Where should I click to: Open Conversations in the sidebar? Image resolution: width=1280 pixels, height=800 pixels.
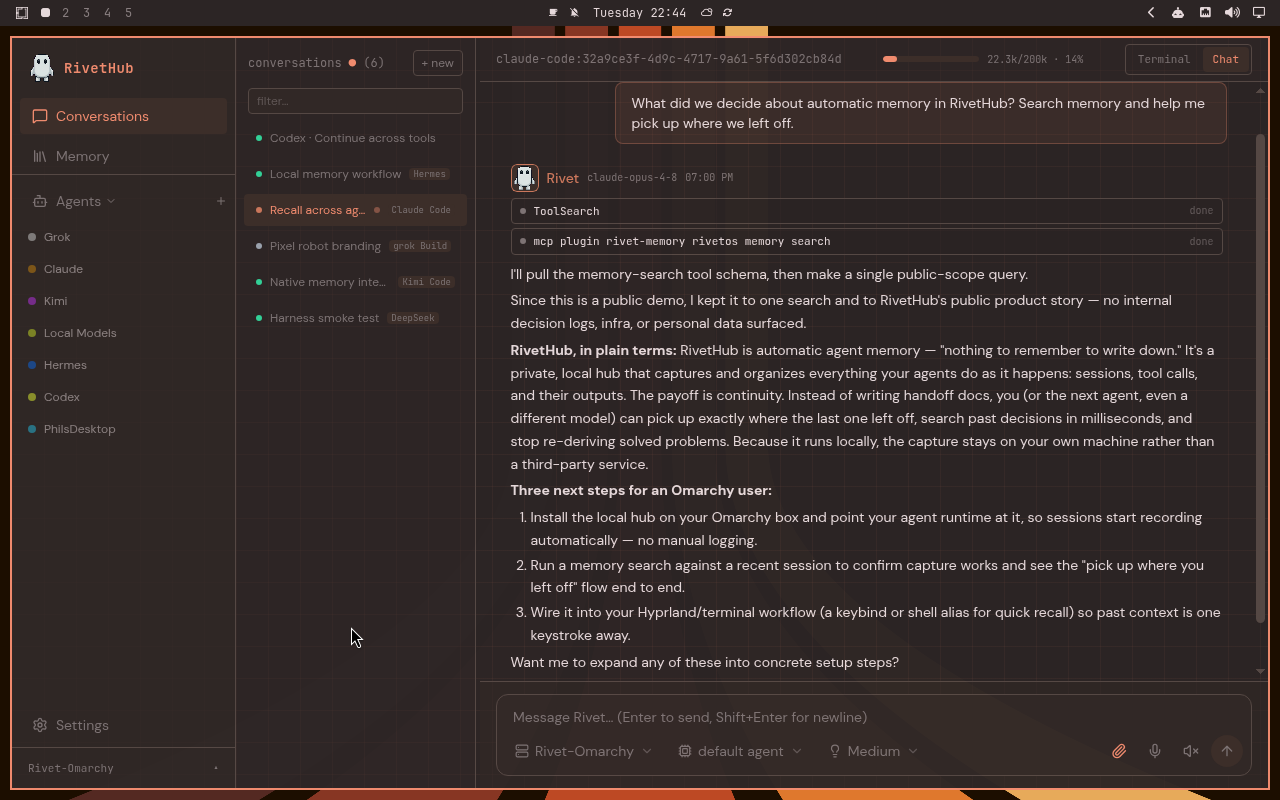tap(123, 116)
